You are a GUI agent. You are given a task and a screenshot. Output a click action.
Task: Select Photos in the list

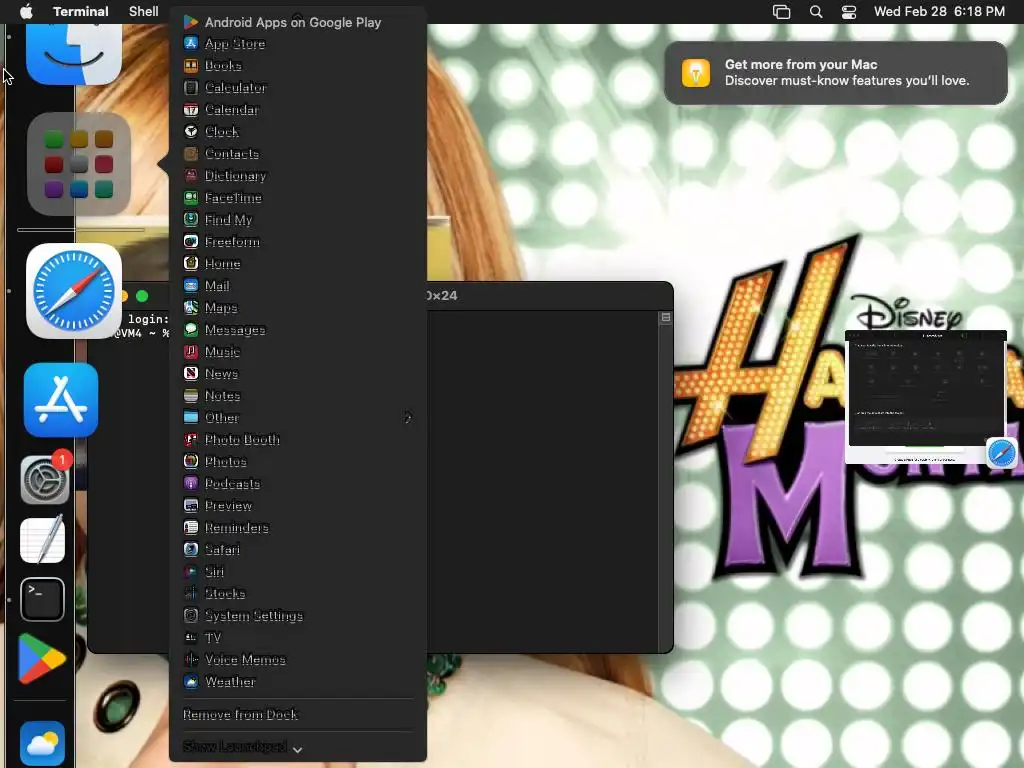pos(298,462)
